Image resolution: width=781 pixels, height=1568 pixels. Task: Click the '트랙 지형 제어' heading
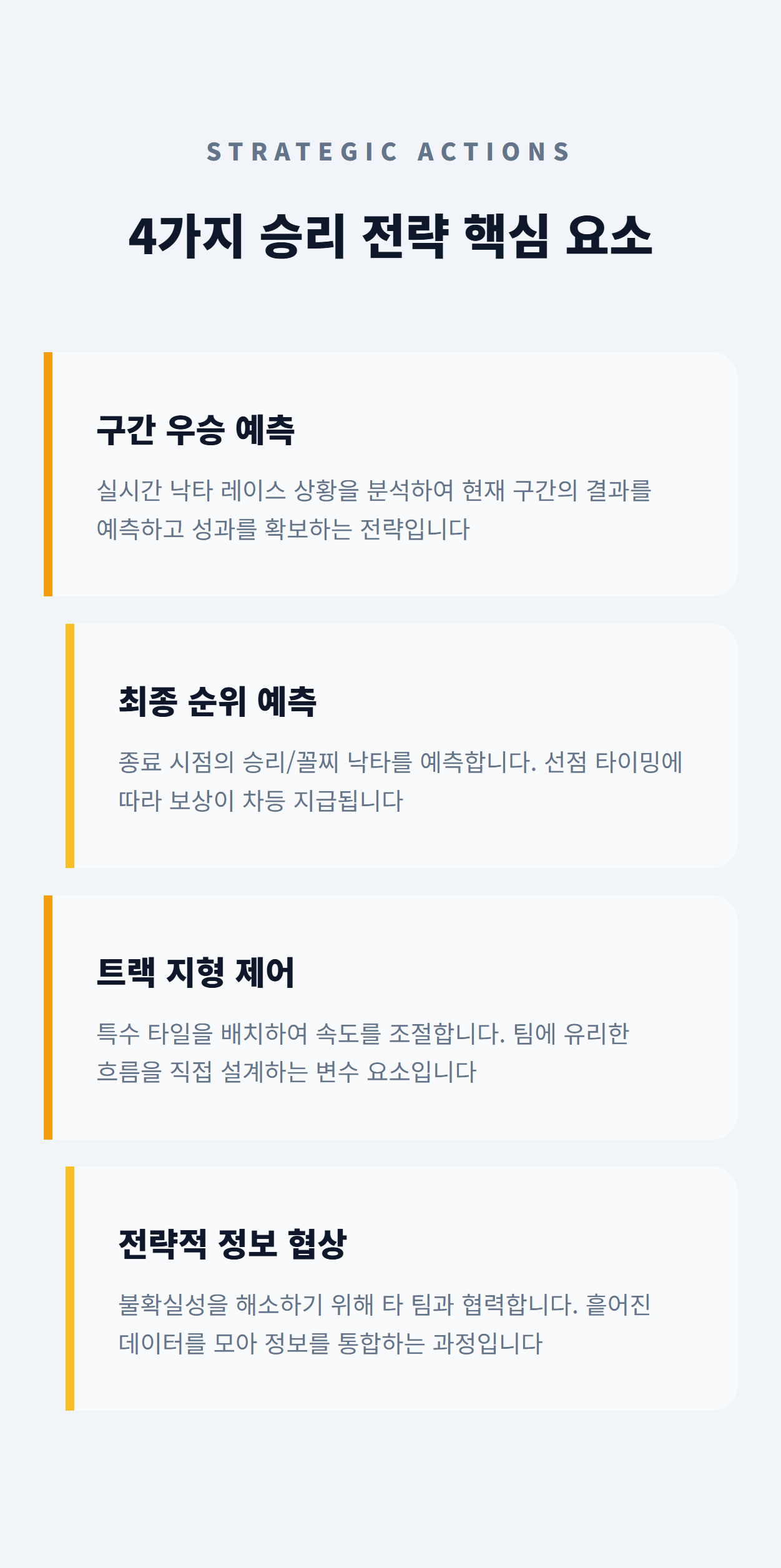[x=195, y=972]
